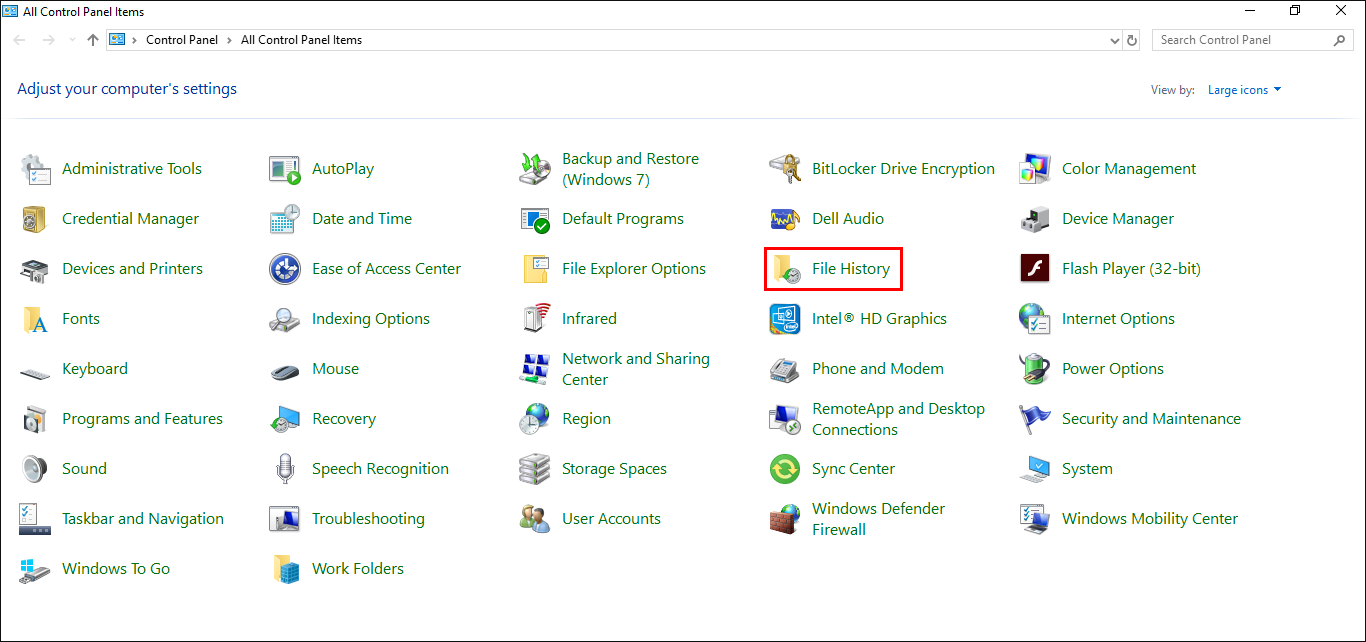The width and height of the screenshot is (1366, 642).
Task: Open the 'Troubleshooting' link
Action: pos(368,519)
